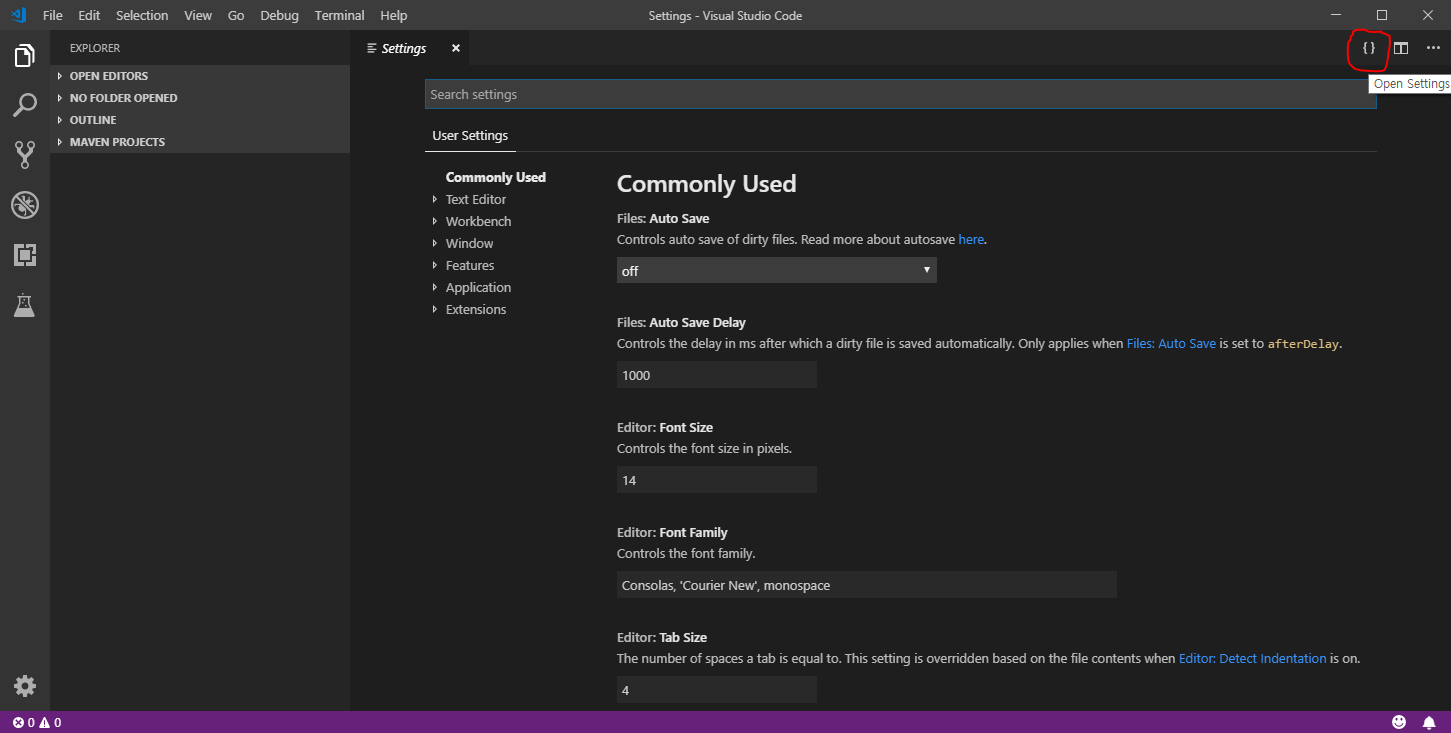Image resolution: width=1451 pixels, height=733 pixels.
Task: Click the 'Editor: Font Family' setting label
Action: (x=672, y=533)
